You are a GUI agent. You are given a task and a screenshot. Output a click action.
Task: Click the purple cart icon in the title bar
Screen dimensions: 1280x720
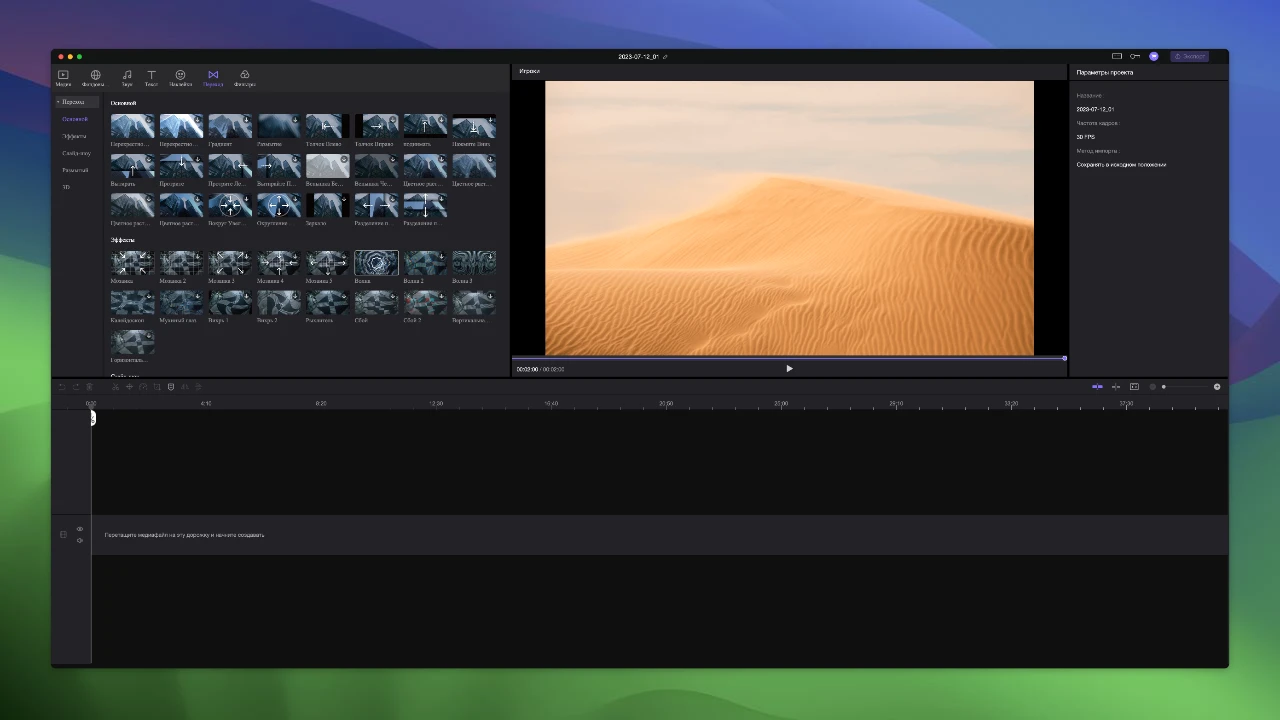(1153, 56)
